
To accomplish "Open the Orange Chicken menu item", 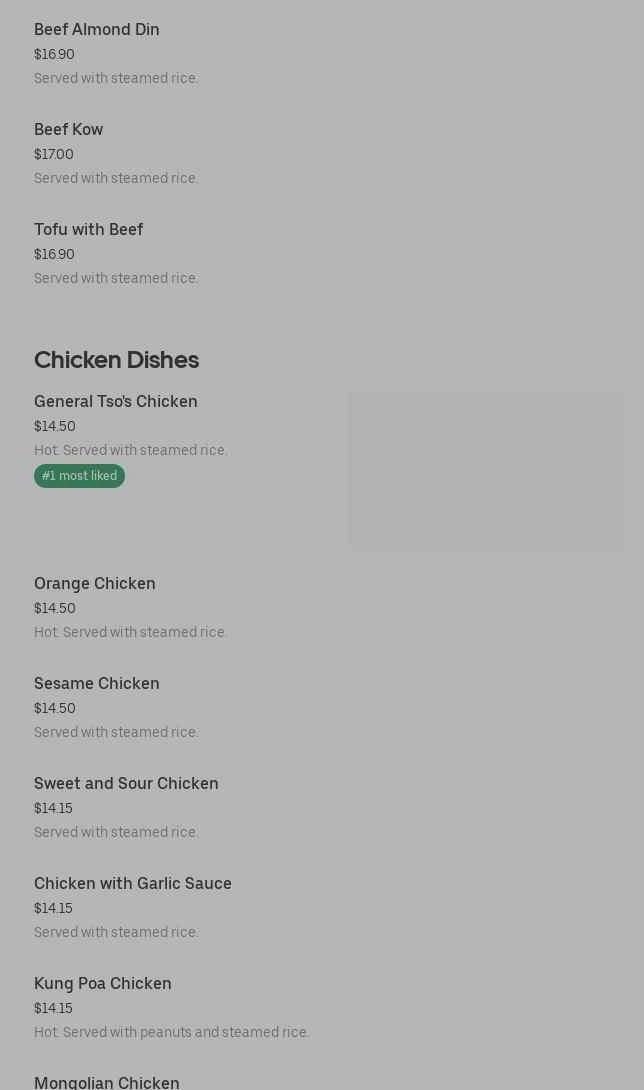I will [x=95, y=584].
